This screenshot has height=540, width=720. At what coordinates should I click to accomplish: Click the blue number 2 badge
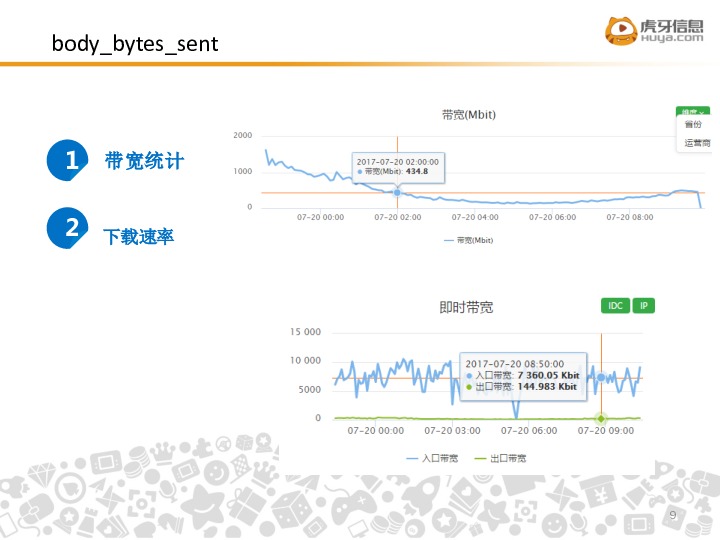click(x=71, y=229)
